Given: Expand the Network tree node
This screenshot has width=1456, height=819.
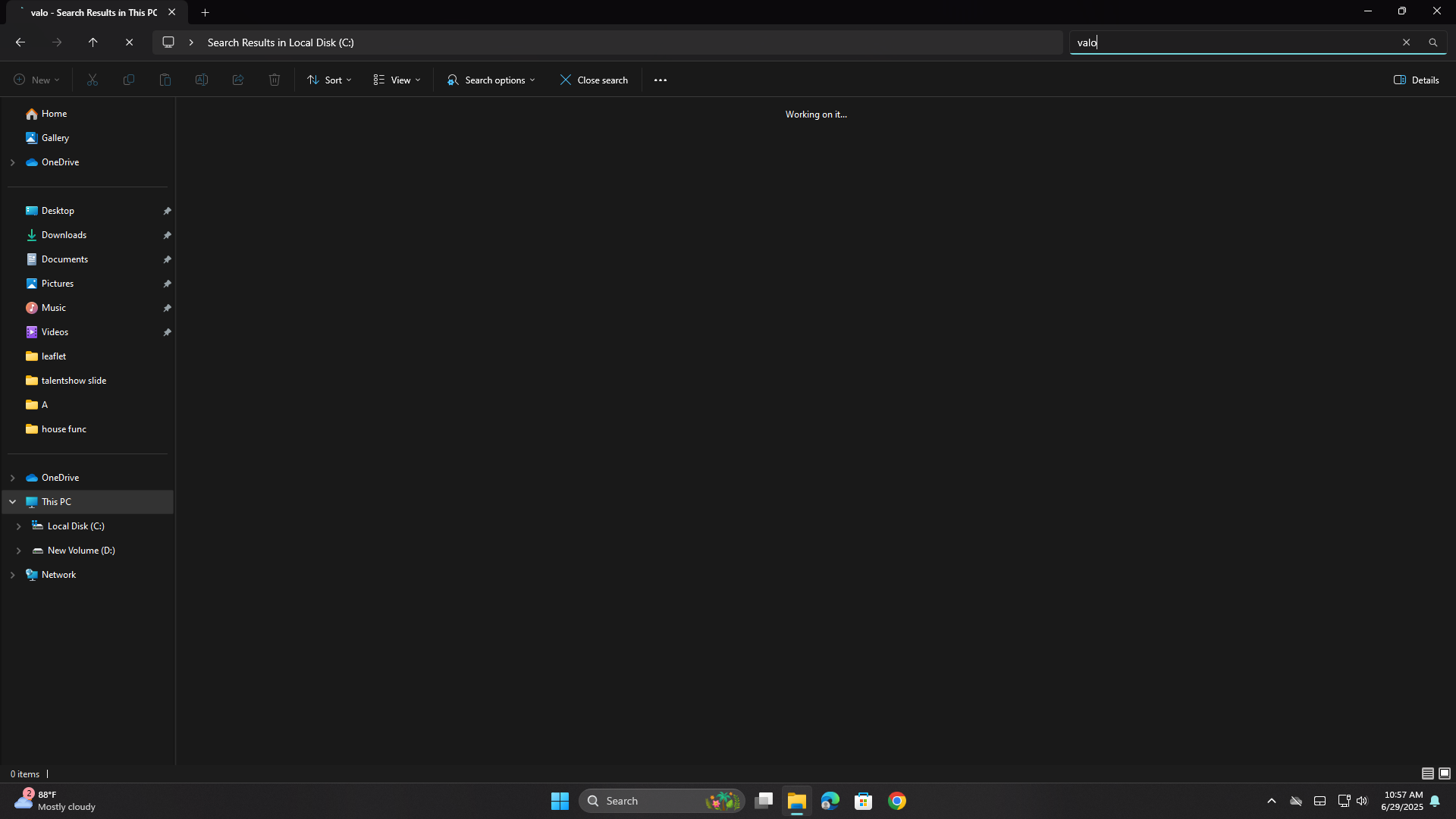Looking at the screenshot, I should coord(12,575).
